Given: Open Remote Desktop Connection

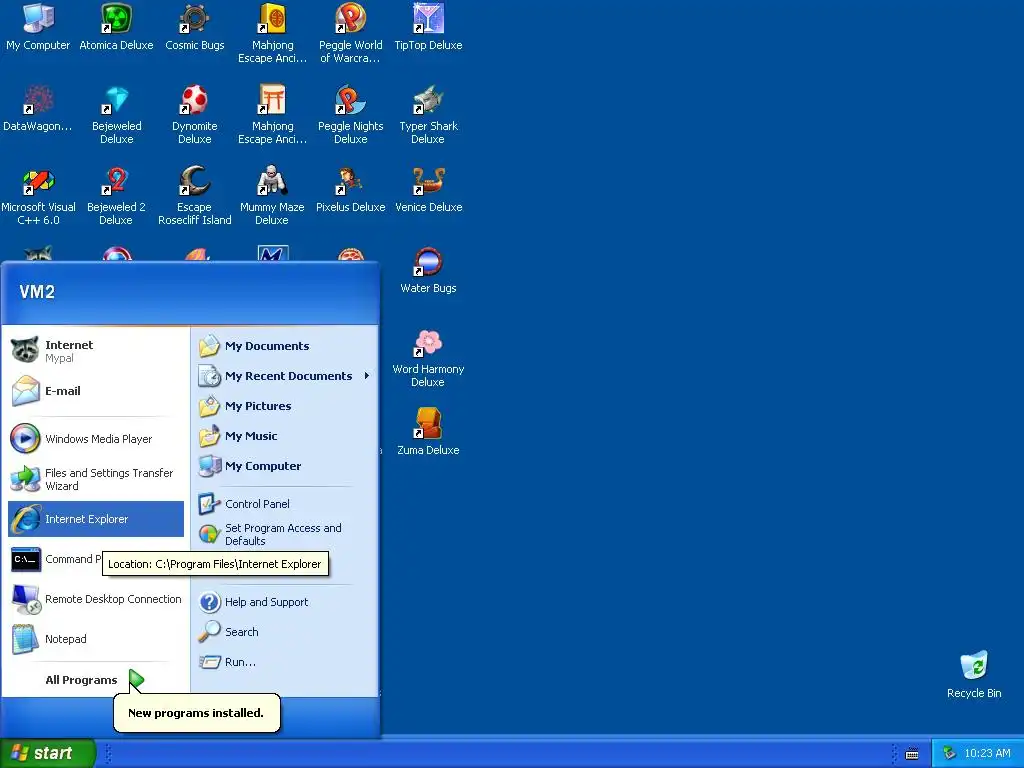Looking at the screenshot, I should click(x=96, y=599).
